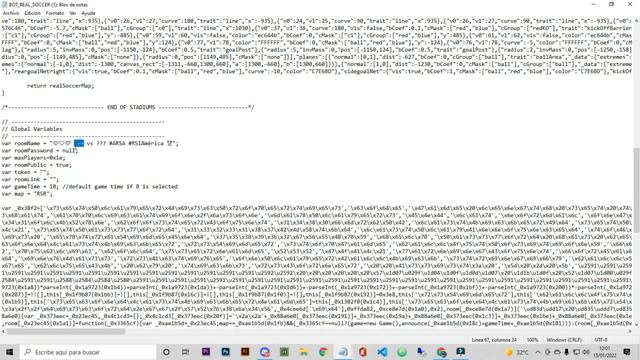Open Adobe Illustrator from taskbar
Image resolution: width=640 pixels, height=360 pixels.
pos(245,352)
